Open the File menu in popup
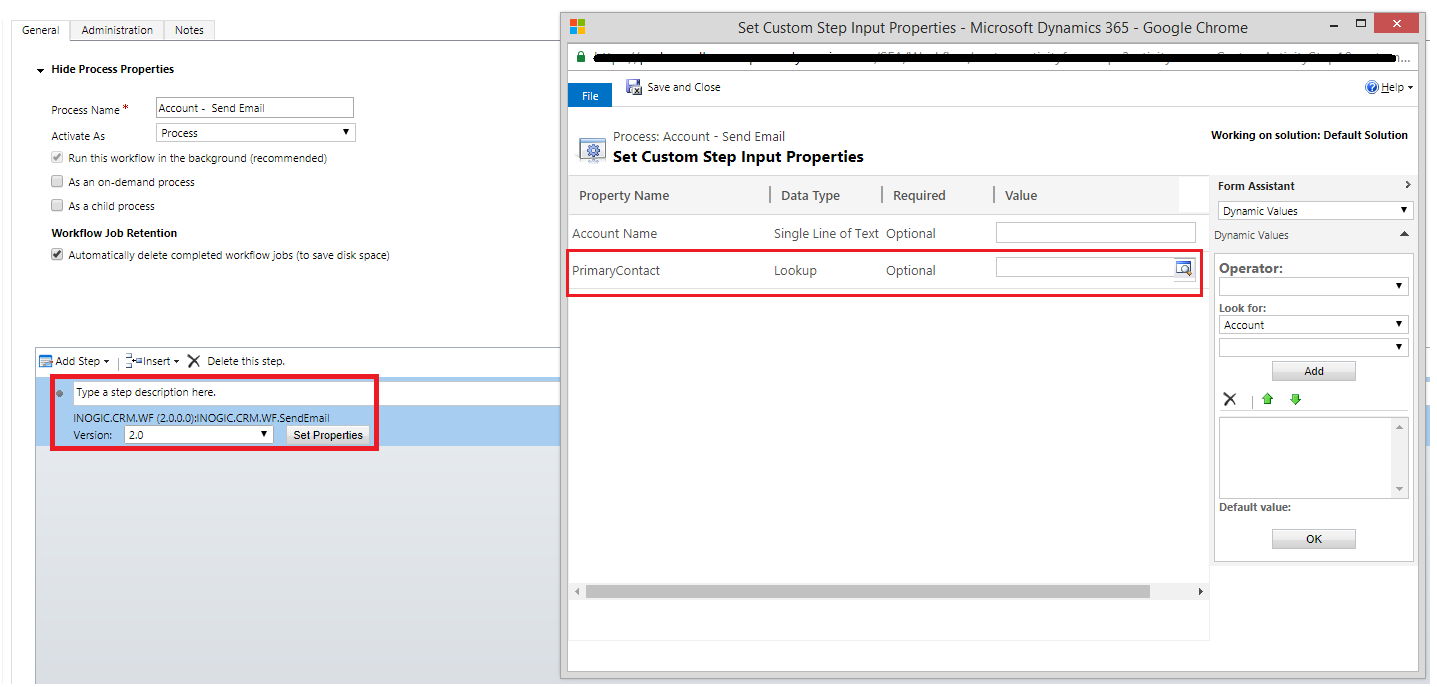This screenshot has height=687, width=1437. coord(590,95)
